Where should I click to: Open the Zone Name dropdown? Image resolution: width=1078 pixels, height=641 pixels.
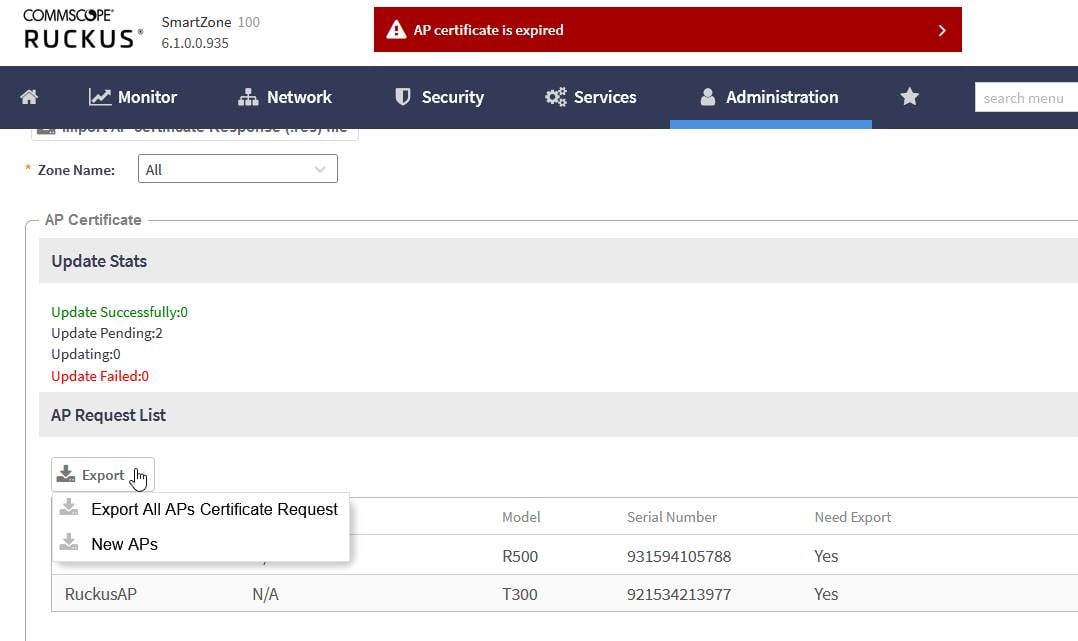coord(238,169)
